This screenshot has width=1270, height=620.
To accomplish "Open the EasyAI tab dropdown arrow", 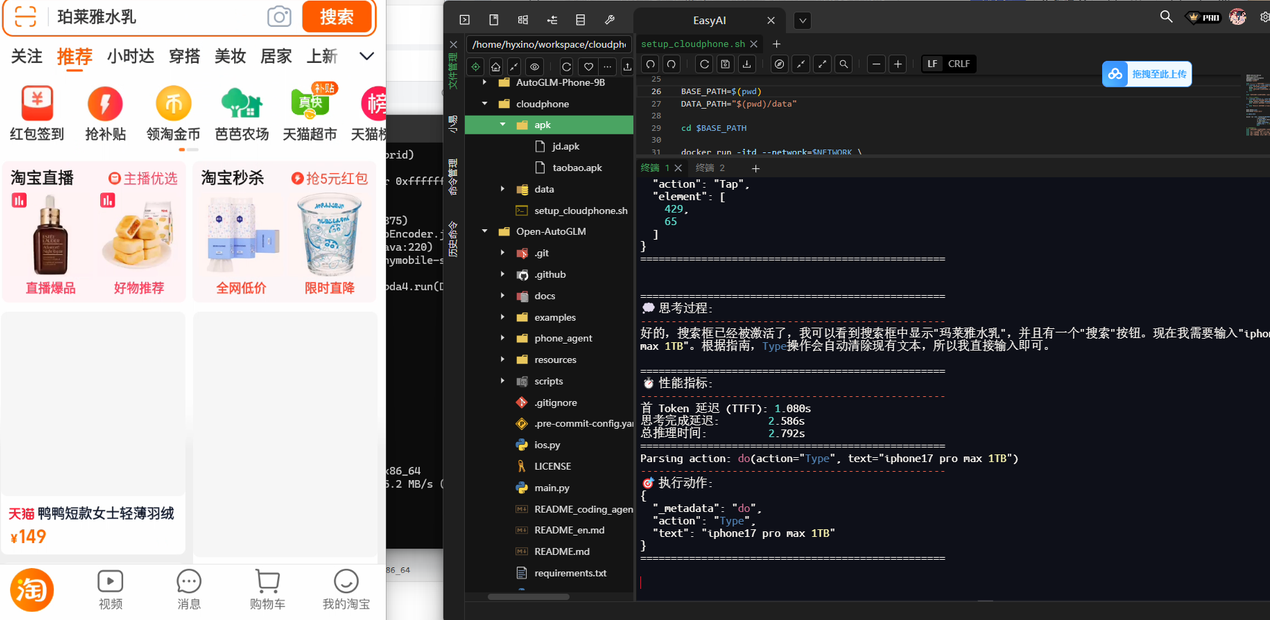I will (x=802, y=20).
